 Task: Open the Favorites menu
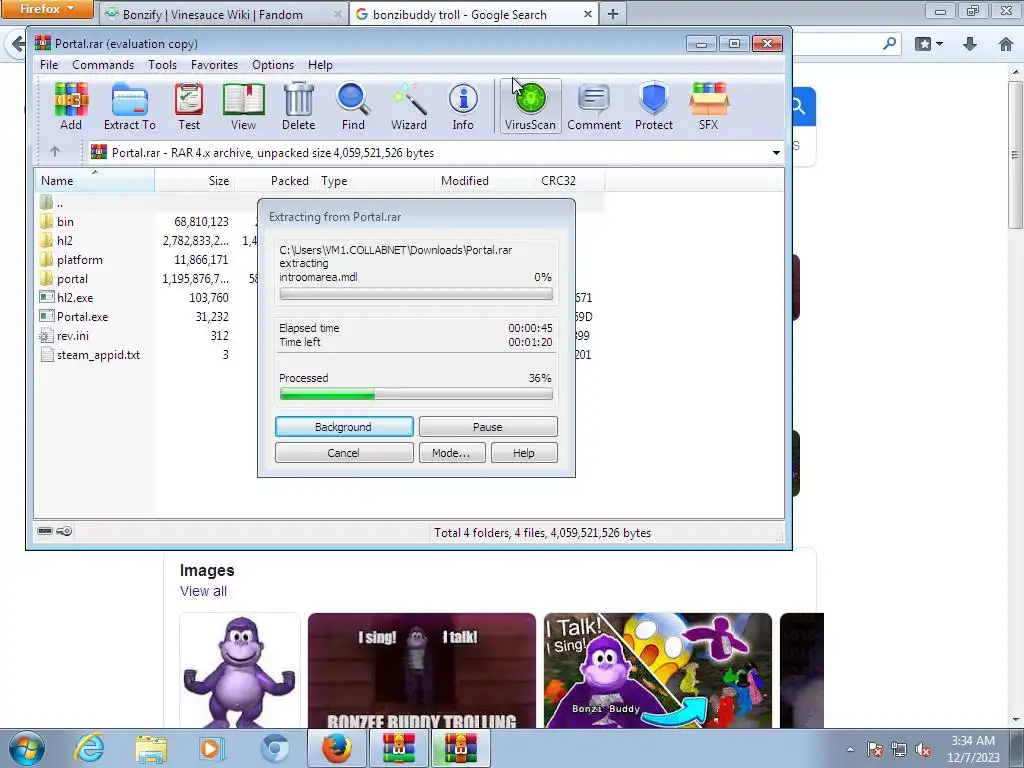[214, 65]
